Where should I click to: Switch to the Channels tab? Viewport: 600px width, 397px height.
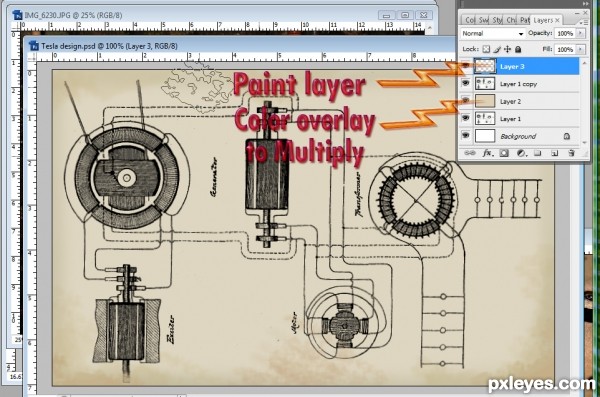(x=511, y=20)
